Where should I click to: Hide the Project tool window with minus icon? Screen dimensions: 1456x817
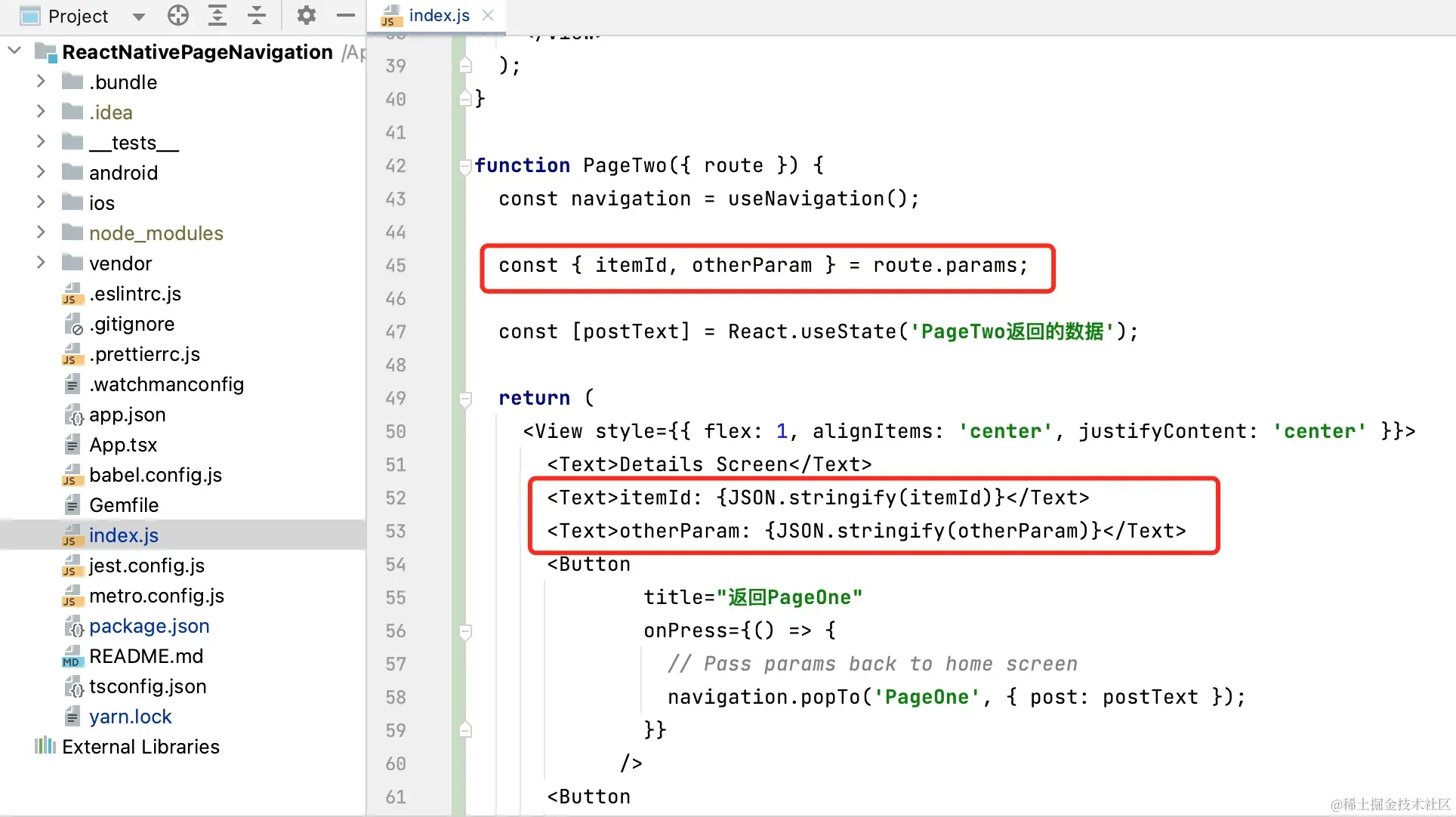[345, 15]
